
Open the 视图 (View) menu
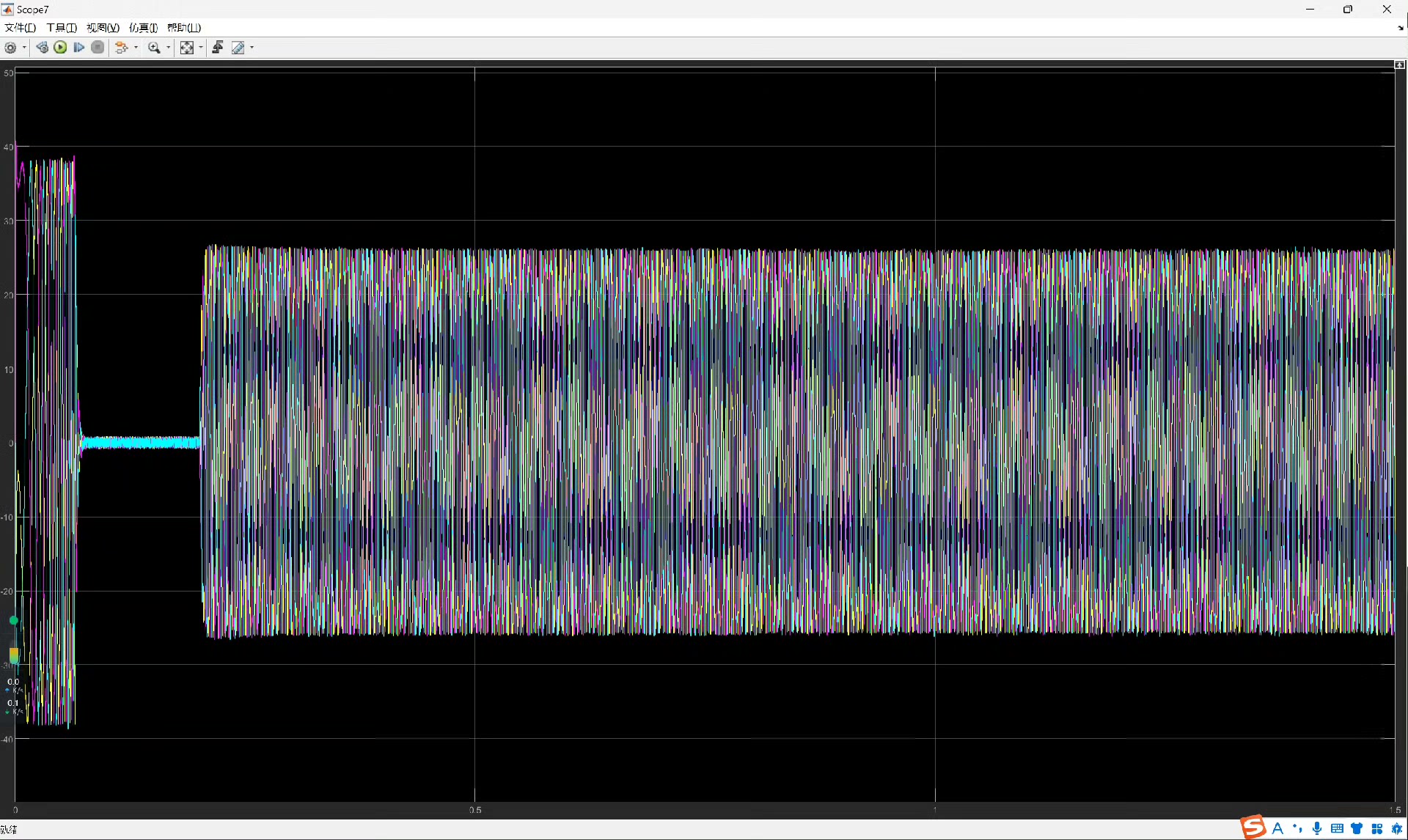pos(103,28)
